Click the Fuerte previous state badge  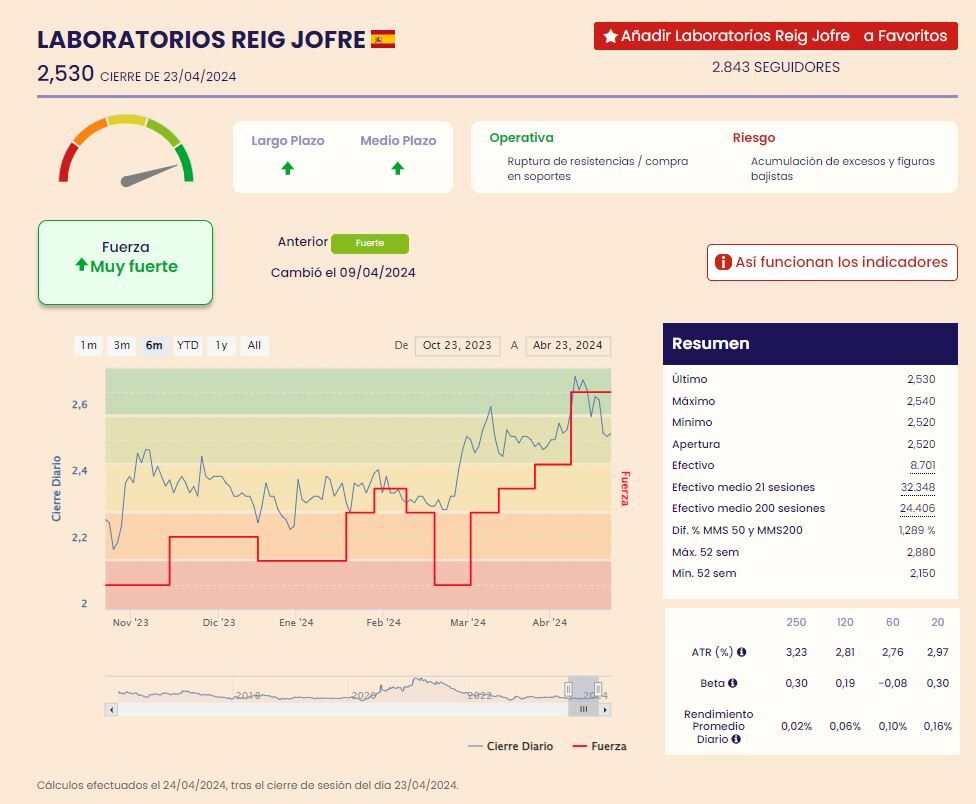[370, 243]
